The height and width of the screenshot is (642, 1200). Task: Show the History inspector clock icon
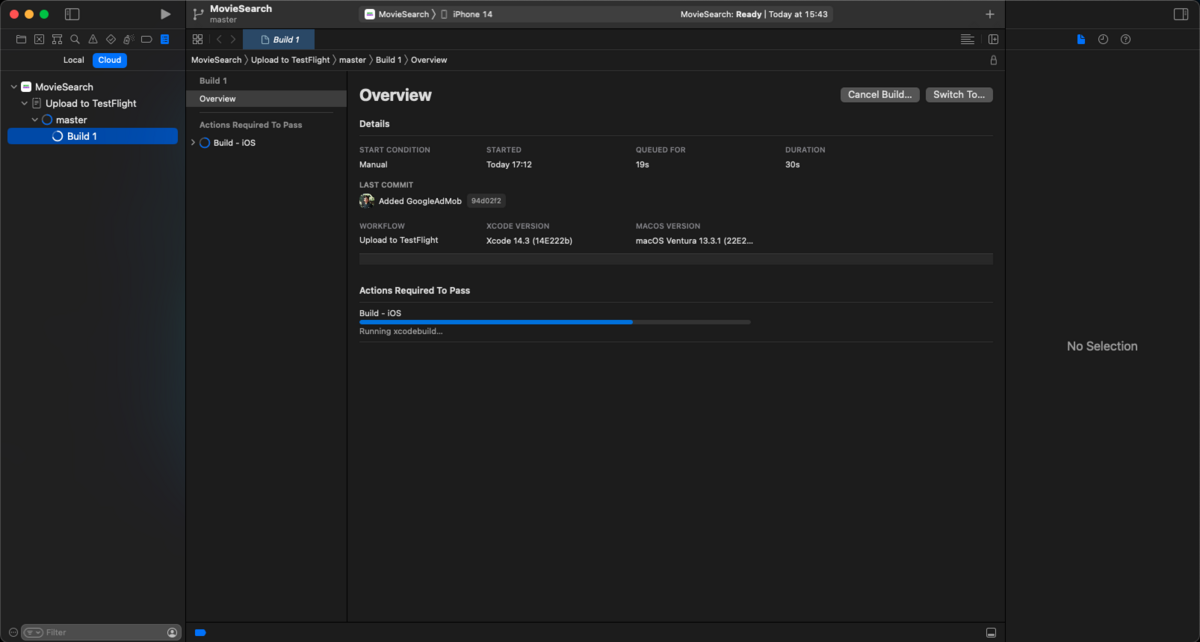tap(1103, 39)
